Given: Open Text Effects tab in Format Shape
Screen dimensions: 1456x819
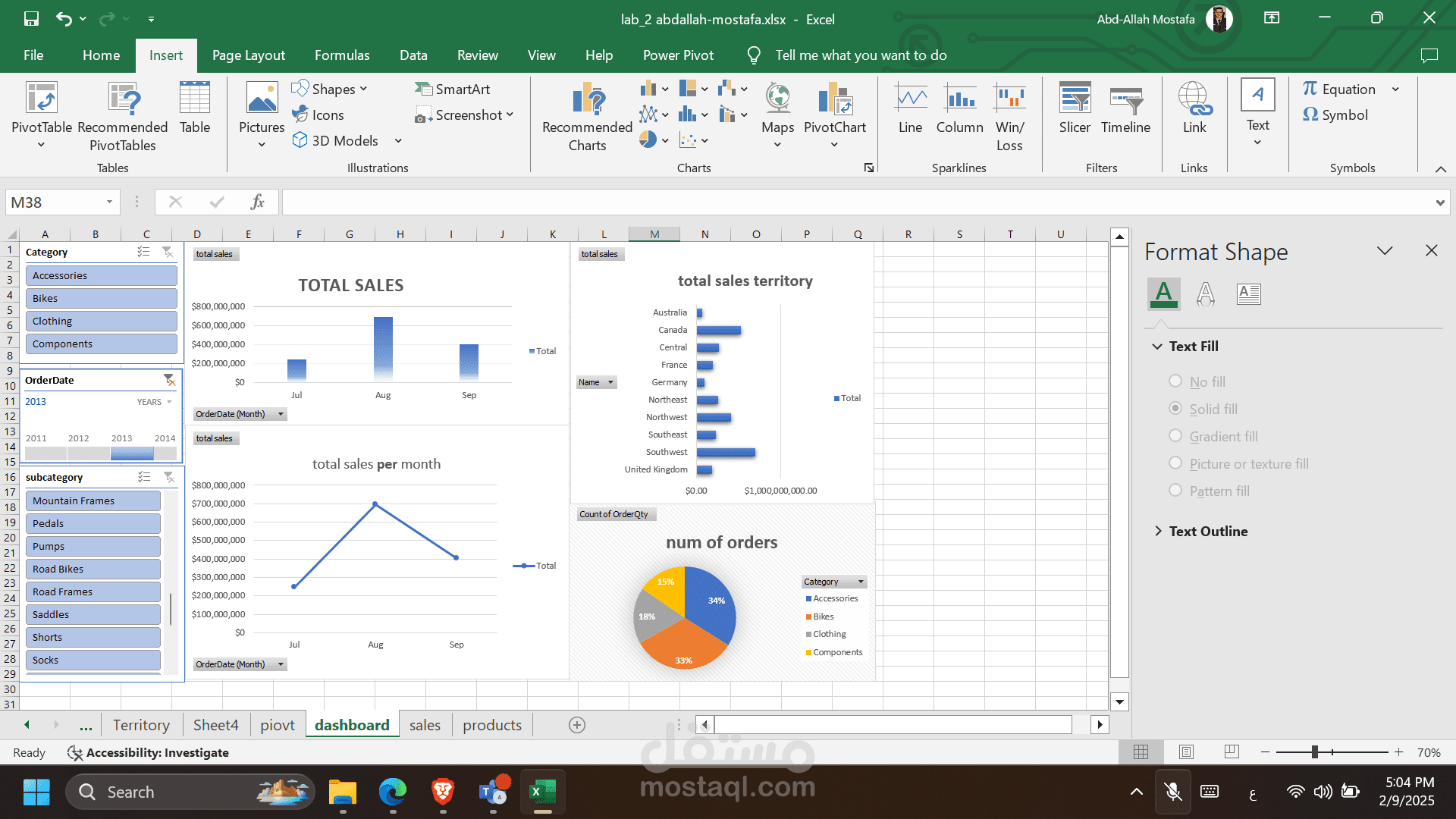Looking at the screenshot, I should (x=1206, y=293).
